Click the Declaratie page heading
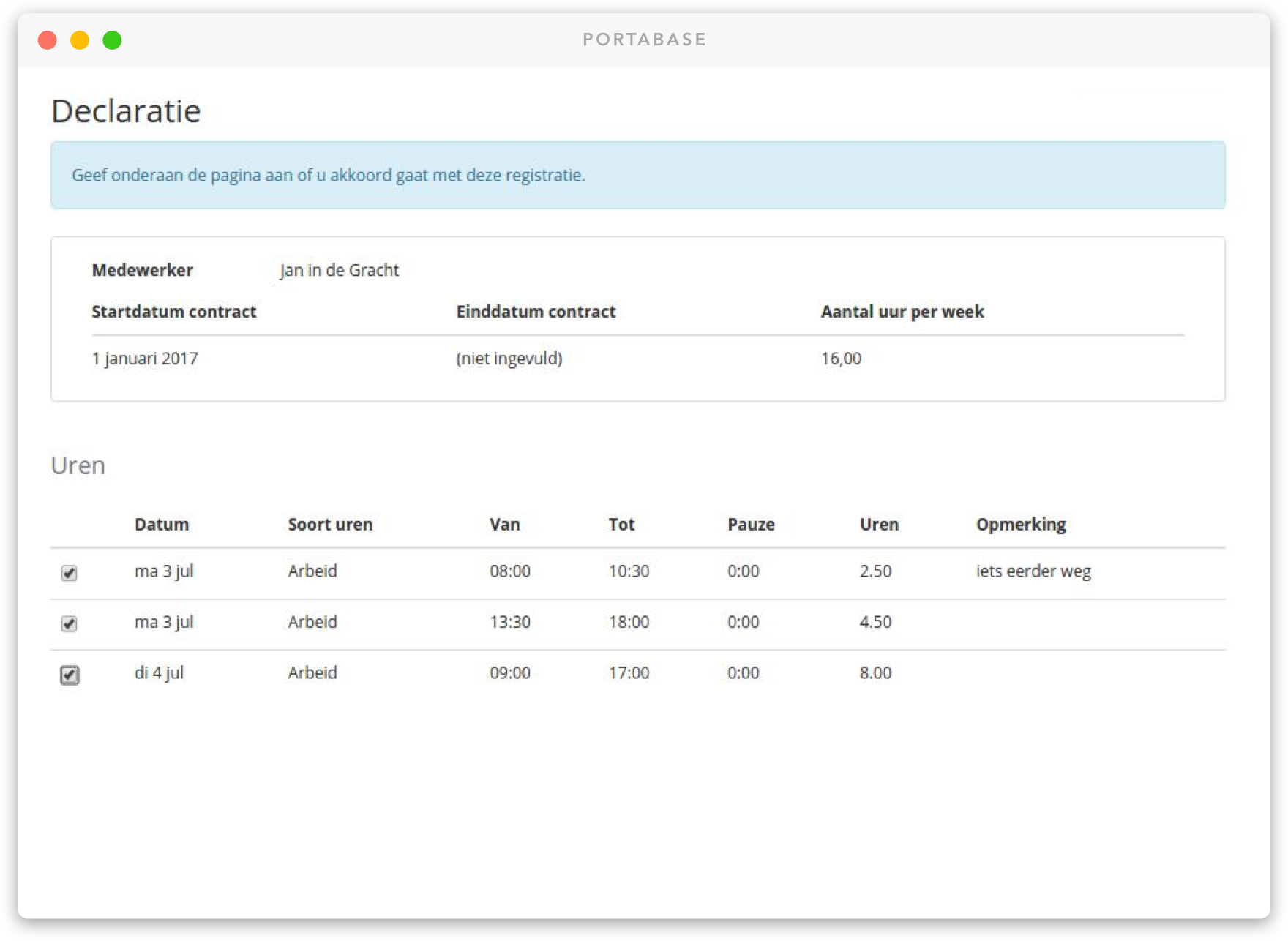Viewport: 1288px width, 941px height. click(x=126, y=111)
